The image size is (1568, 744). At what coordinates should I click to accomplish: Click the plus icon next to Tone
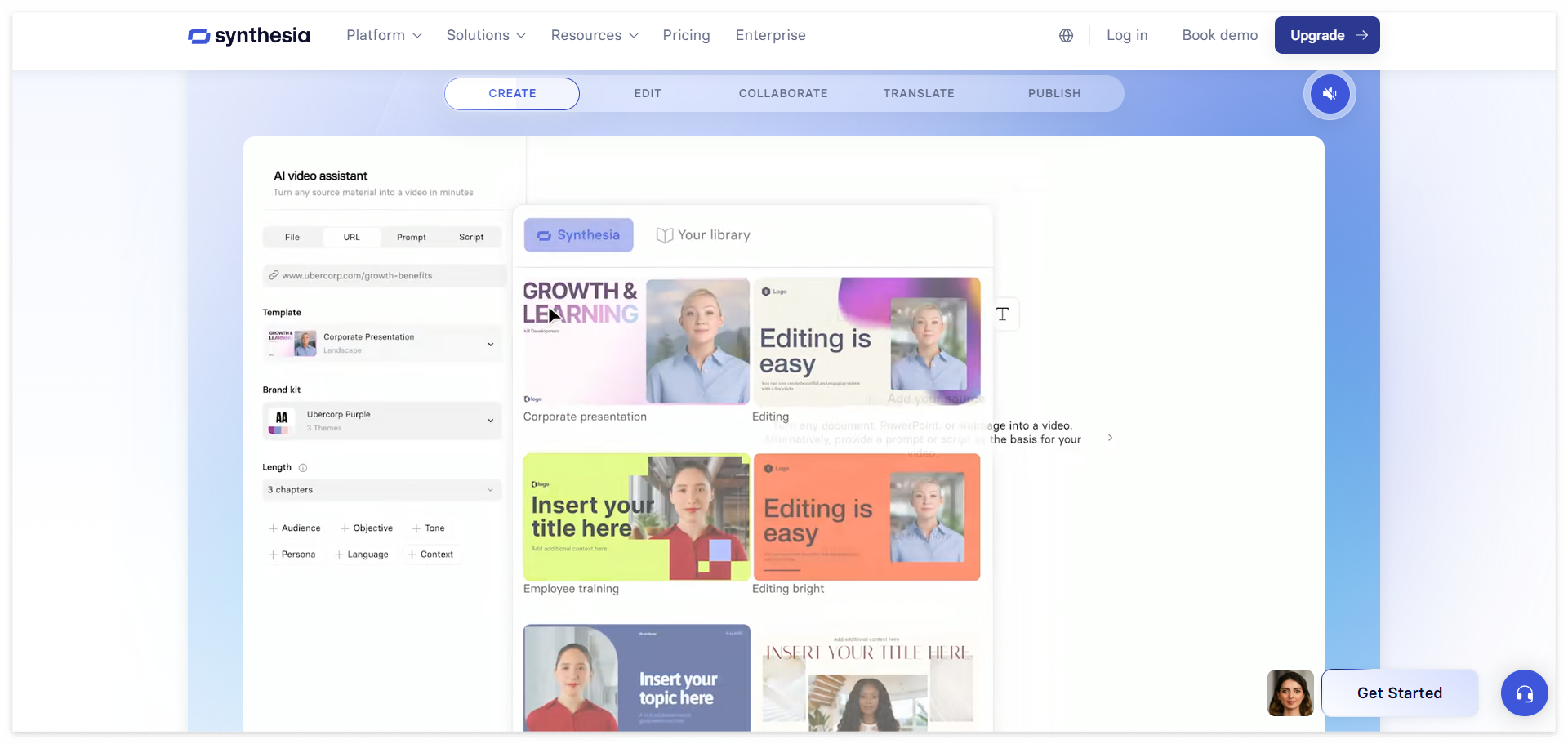416,529
